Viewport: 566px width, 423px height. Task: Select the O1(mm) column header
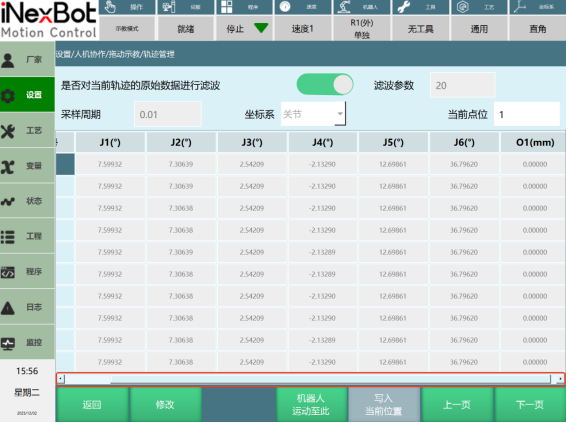(535, 142)
